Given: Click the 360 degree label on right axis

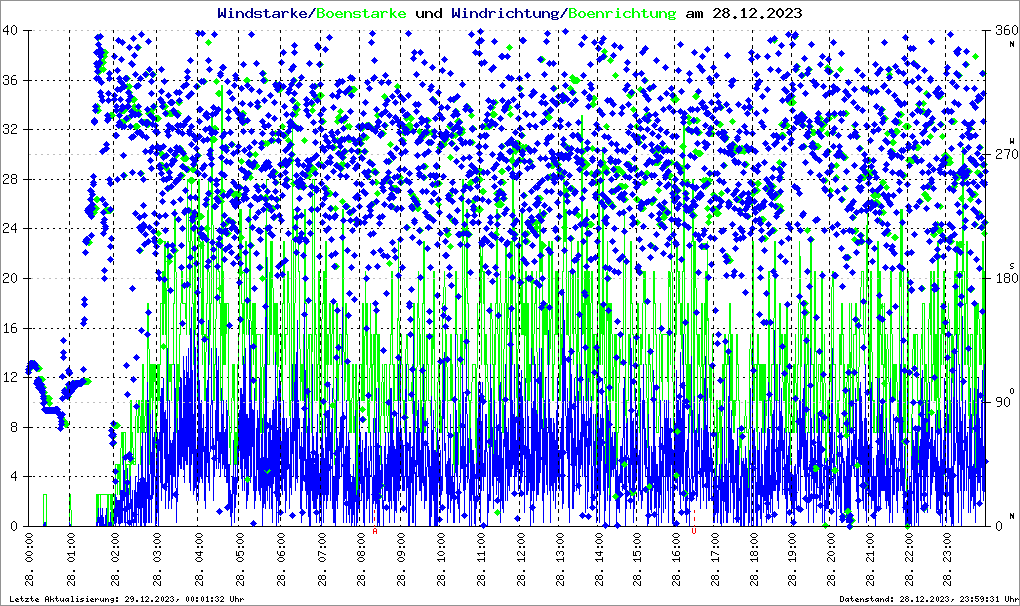Looking at the screenshot, I should tap(1001, 30).
